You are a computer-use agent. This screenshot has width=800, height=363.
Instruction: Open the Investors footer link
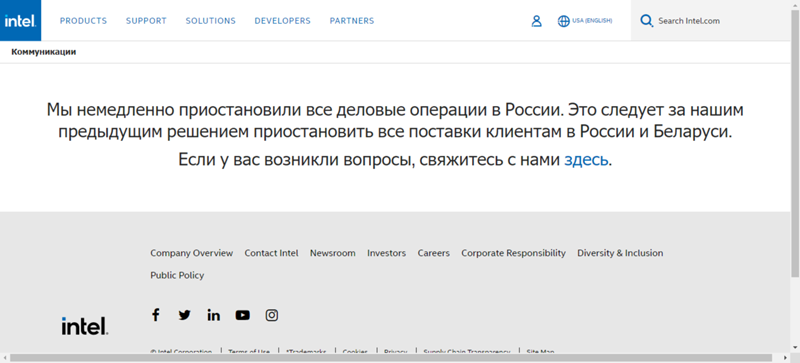[x=386, y=253]
